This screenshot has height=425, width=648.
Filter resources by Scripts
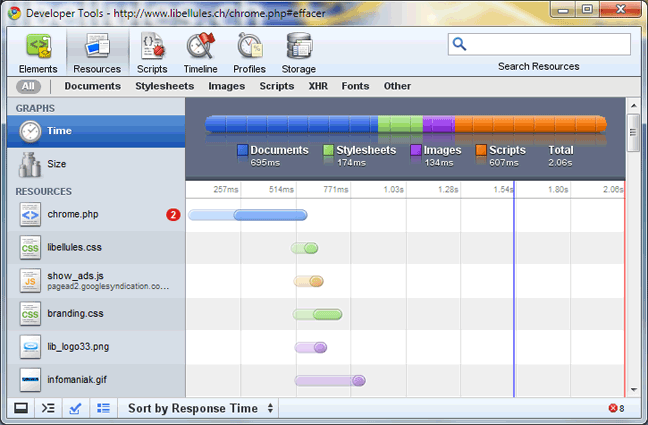276,86
